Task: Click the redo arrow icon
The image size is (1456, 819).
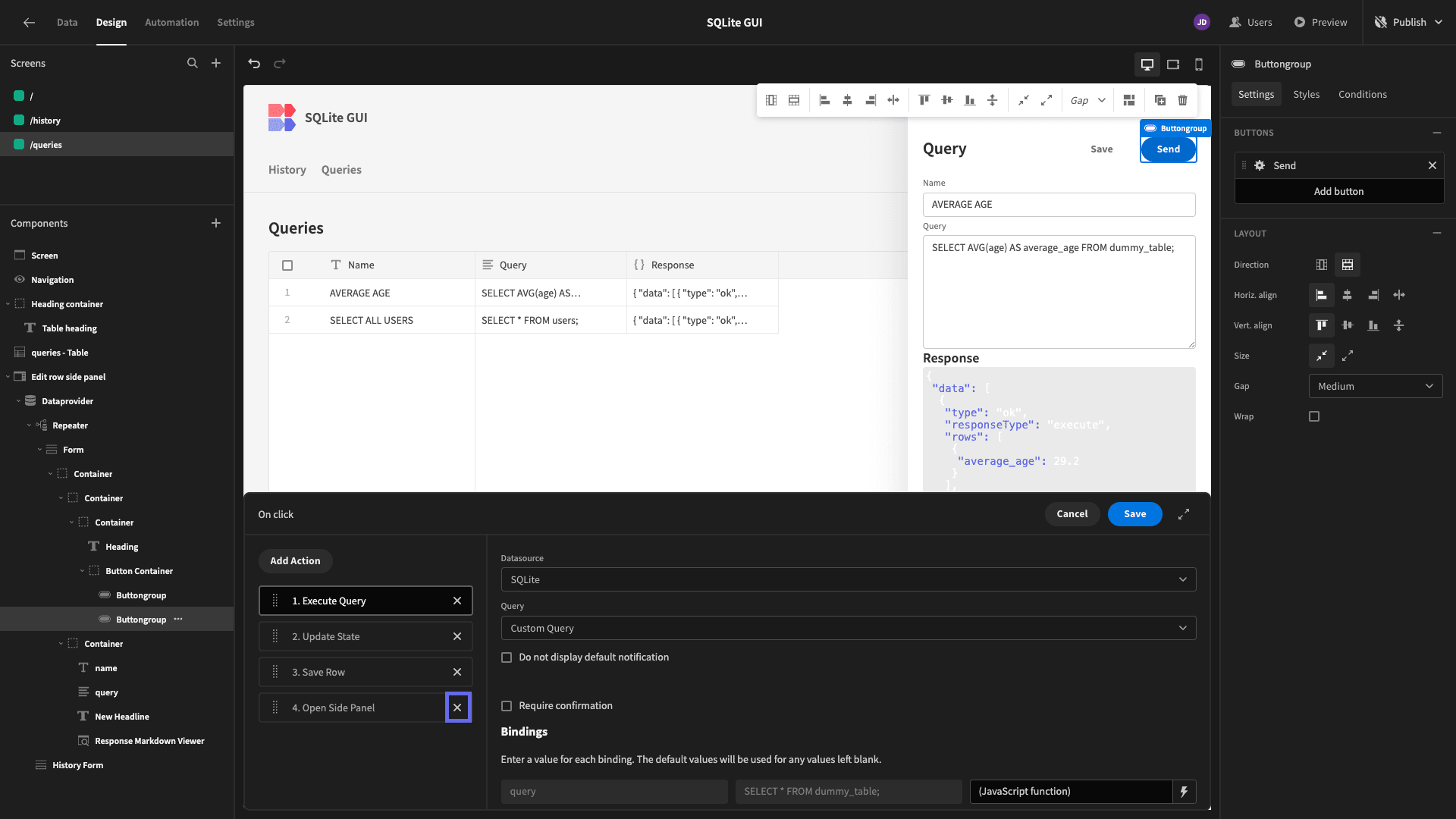Action: (x=280, y=64)
